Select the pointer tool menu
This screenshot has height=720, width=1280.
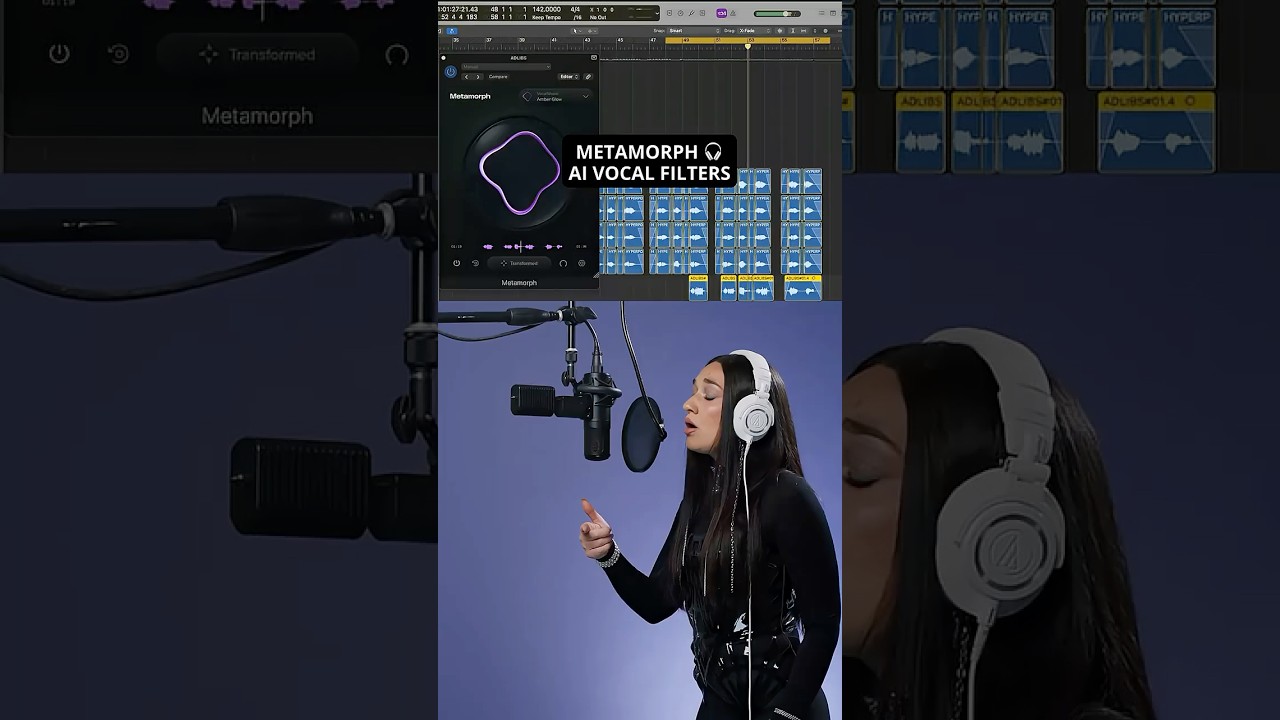point(577,31)
